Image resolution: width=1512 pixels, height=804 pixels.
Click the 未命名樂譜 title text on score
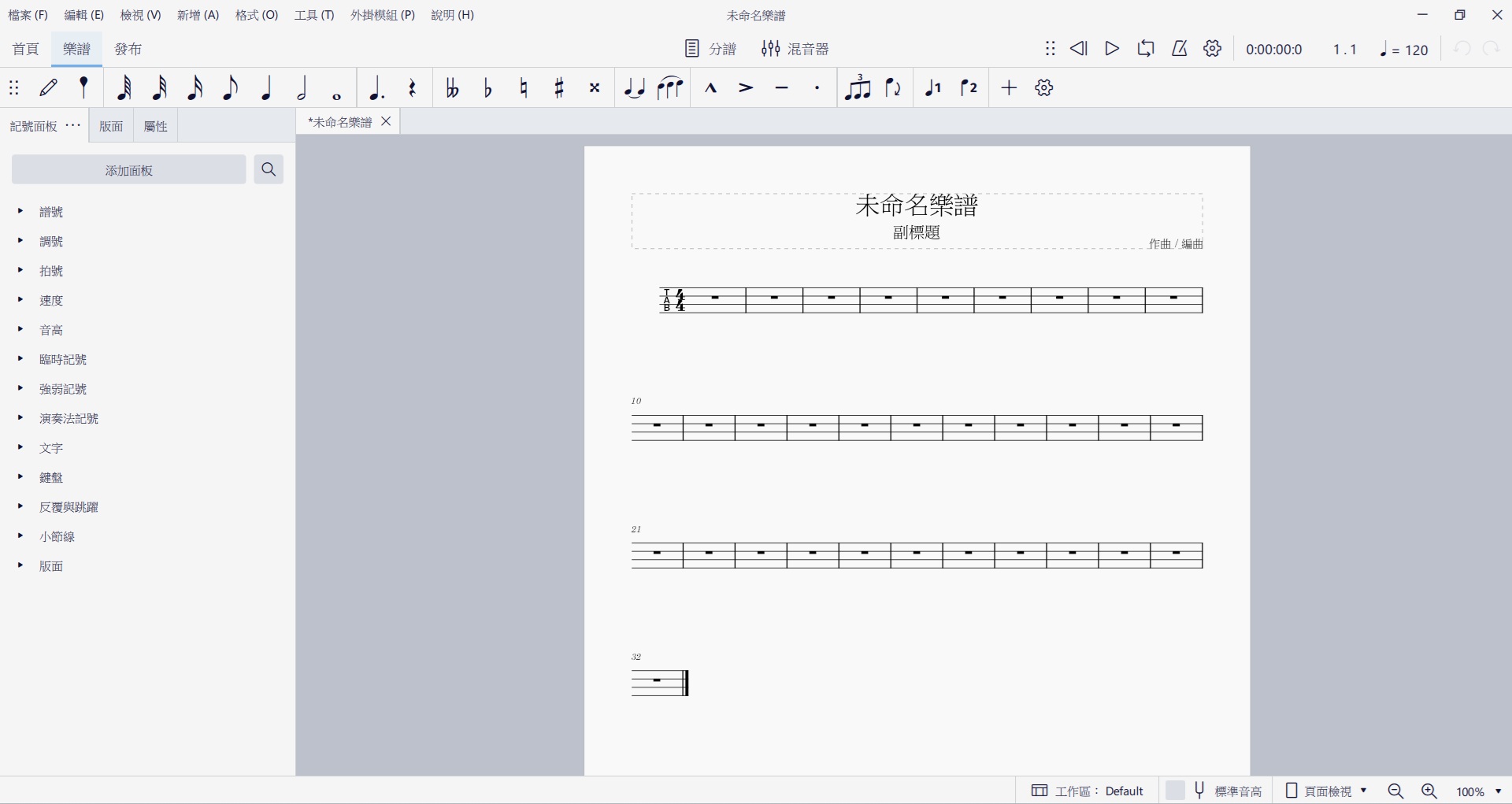pos(917,206)
